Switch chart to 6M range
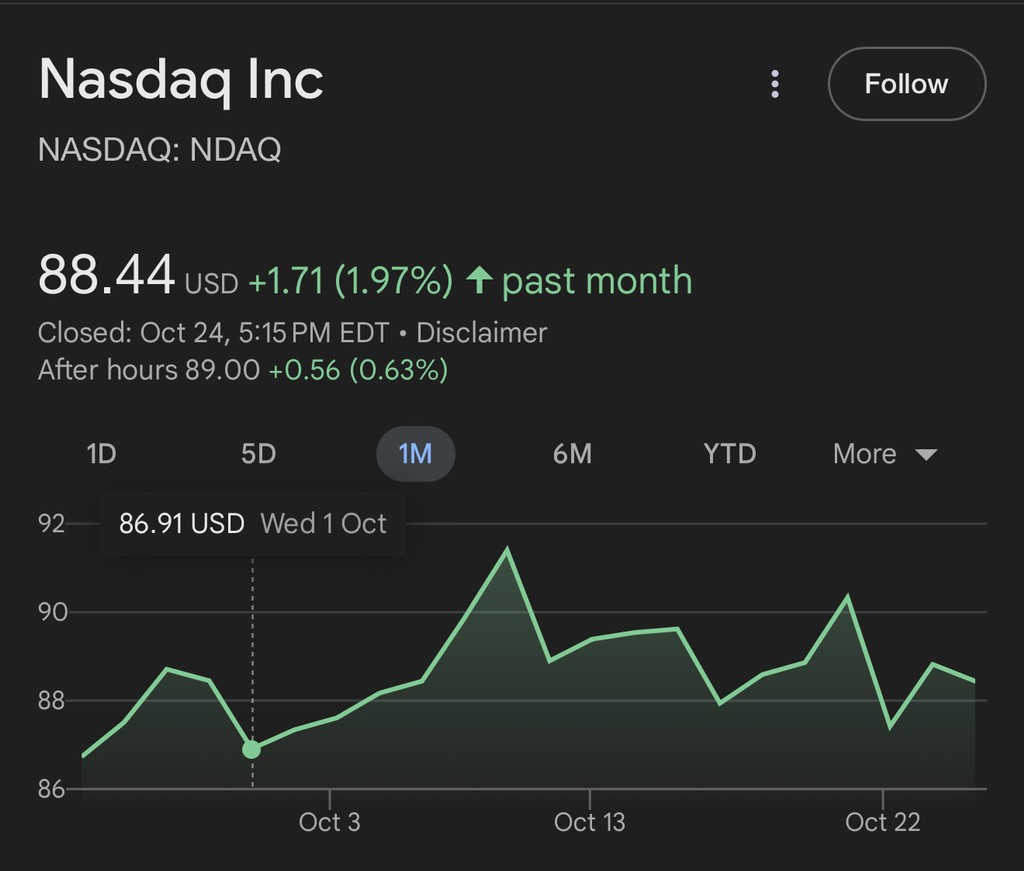 [x=572, y=454]
